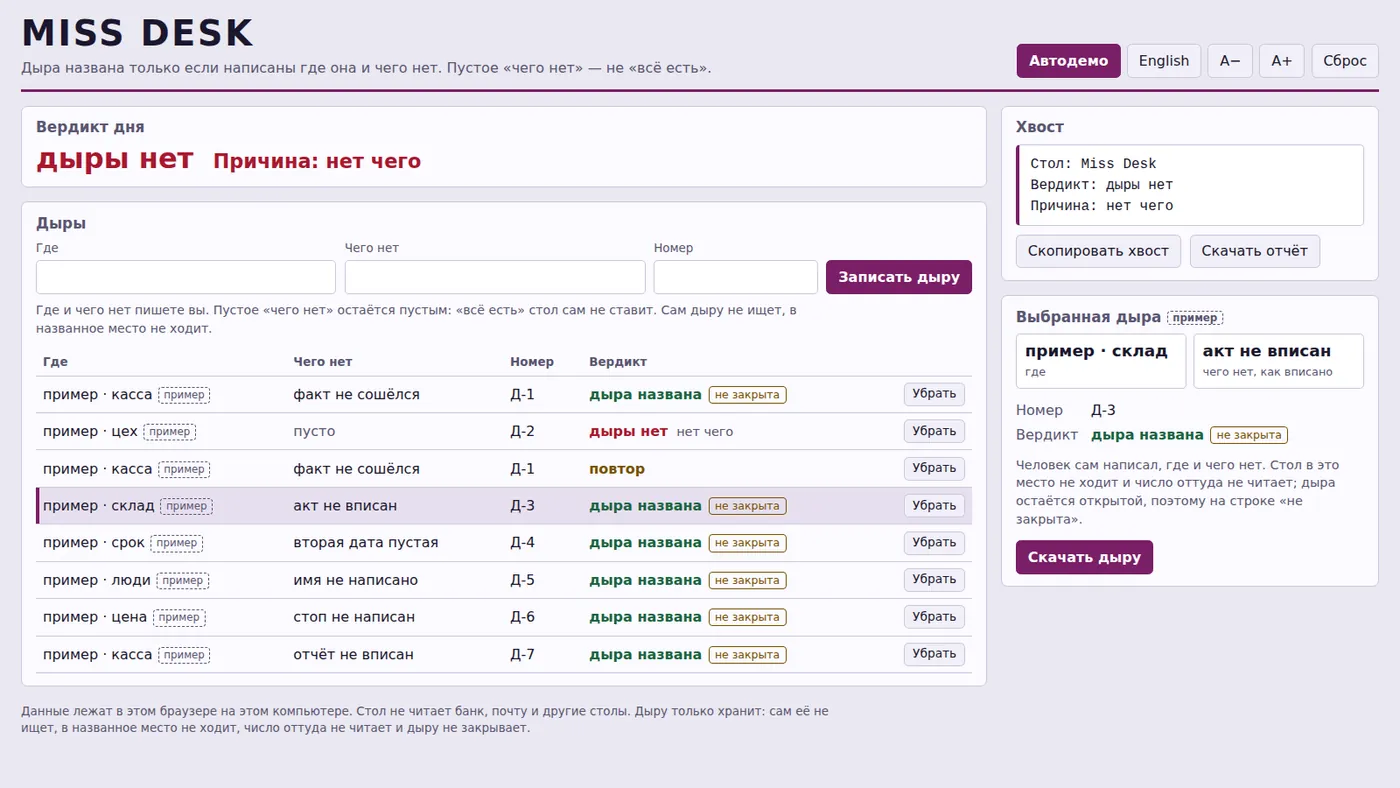Viewport: 1400px width, 788px height.
Task: Click Убрать in the Д-3 row
Action: (x=934, y=506)
